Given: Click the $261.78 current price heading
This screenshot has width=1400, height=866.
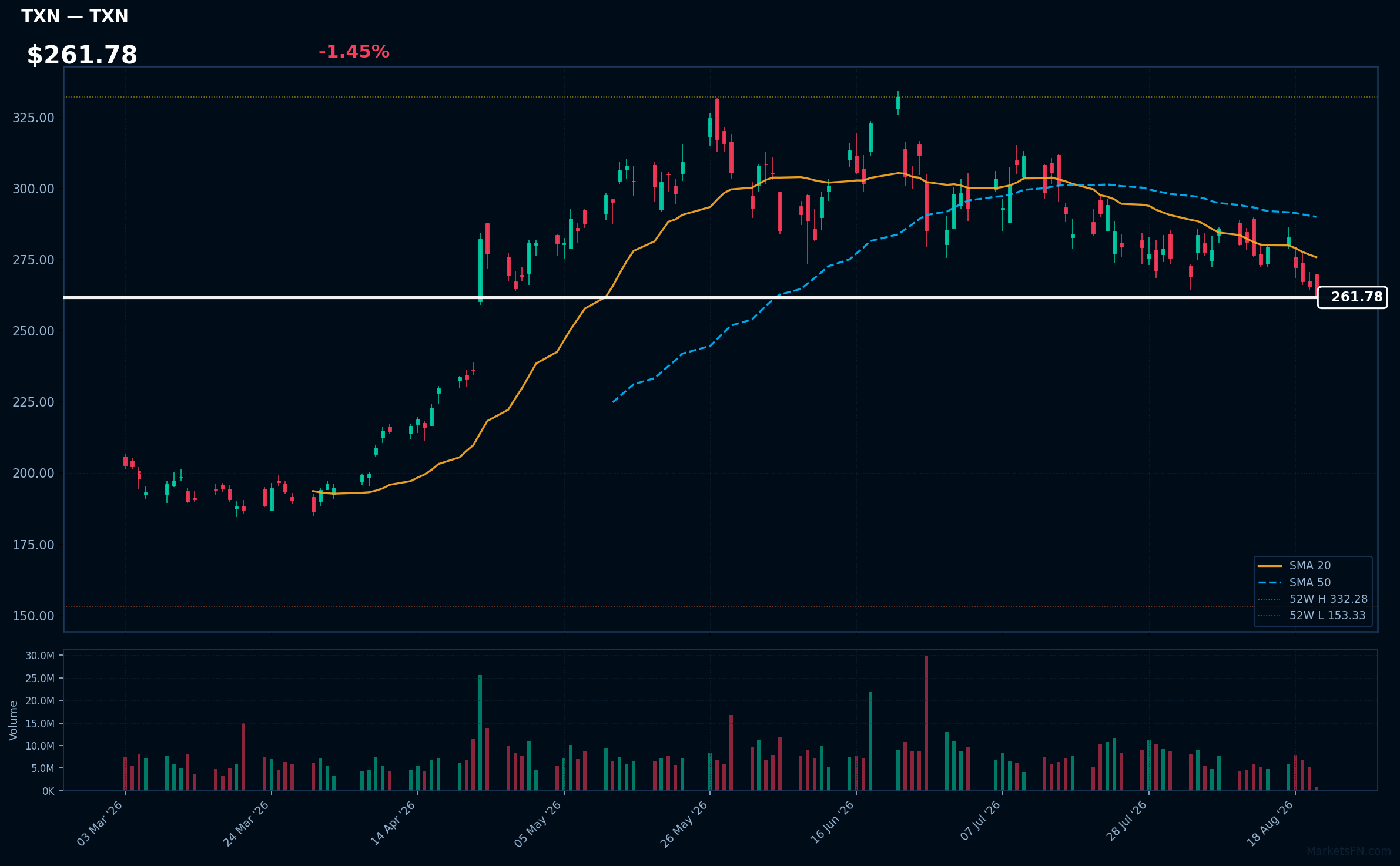Looking at the screenshot, I should coord(82,55).
